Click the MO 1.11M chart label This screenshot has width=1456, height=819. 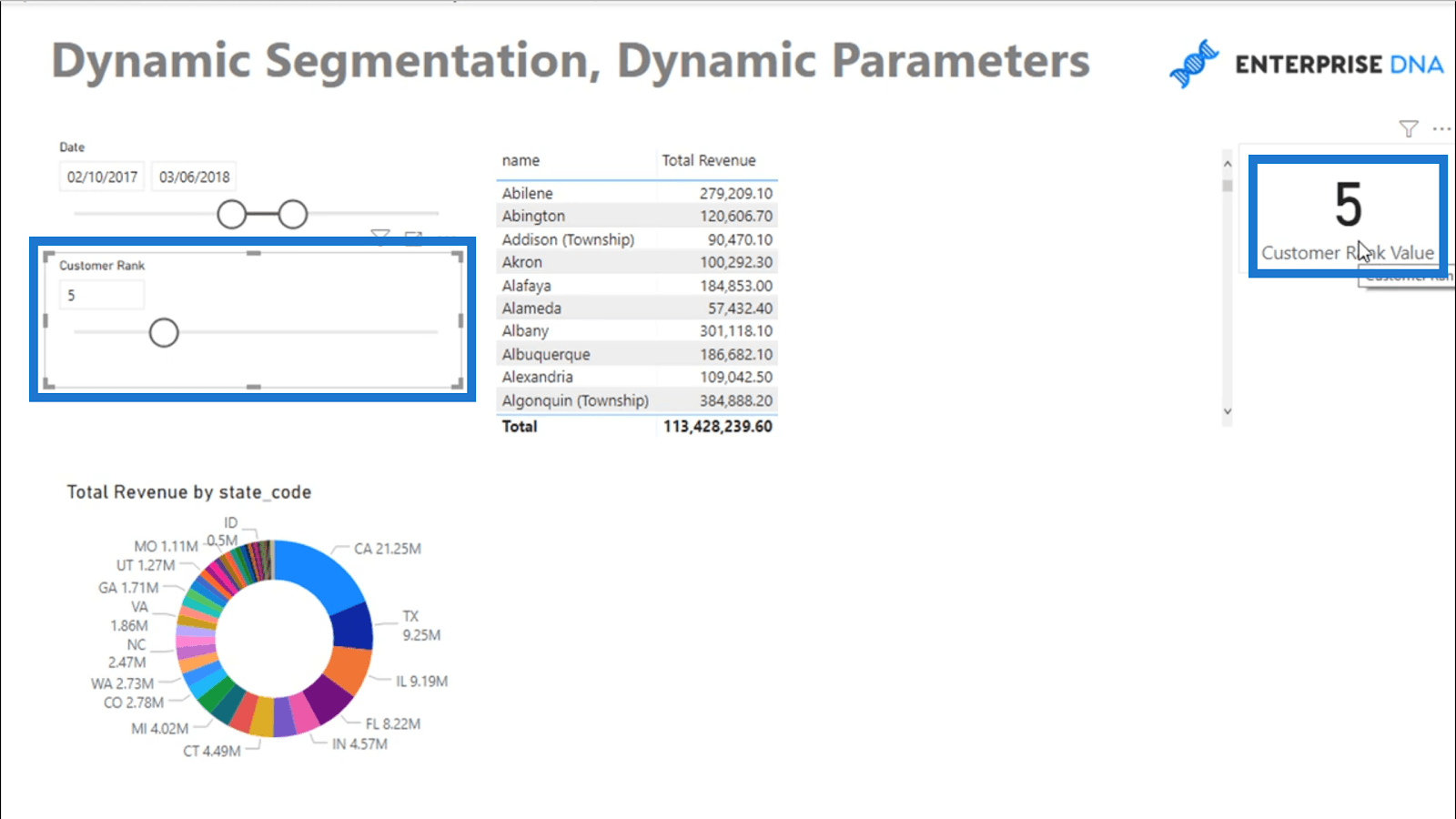coord(166,546)
